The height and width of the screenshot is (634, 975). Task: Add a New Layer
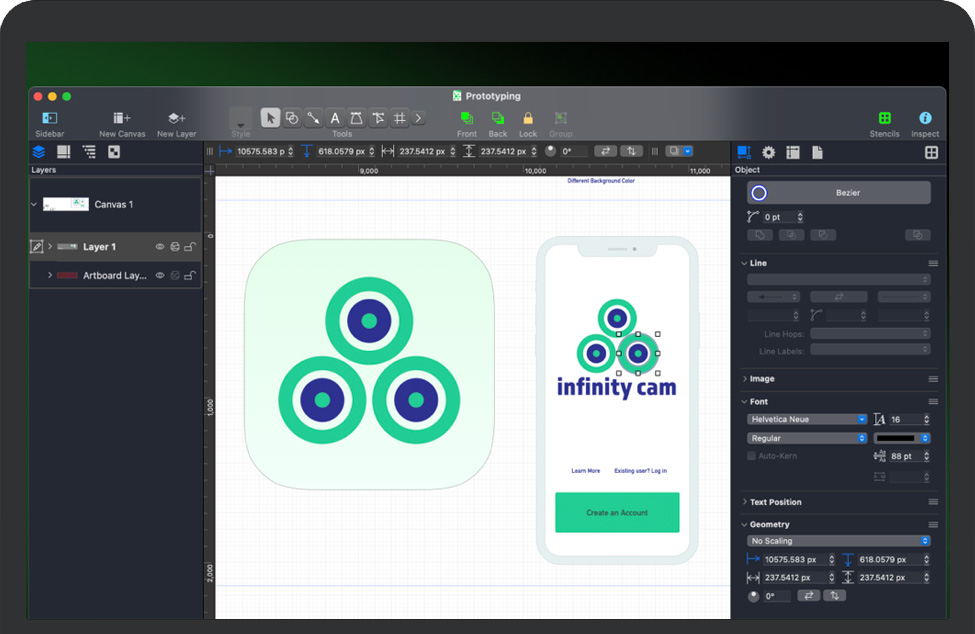pos(176,118)
